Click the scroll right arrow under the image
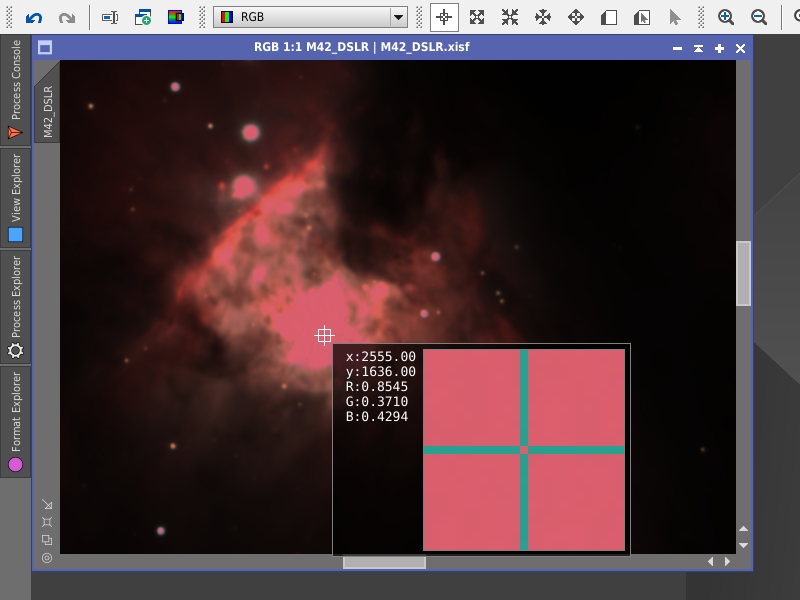Viewport: 800px width, 600px height. pos(727,562)
